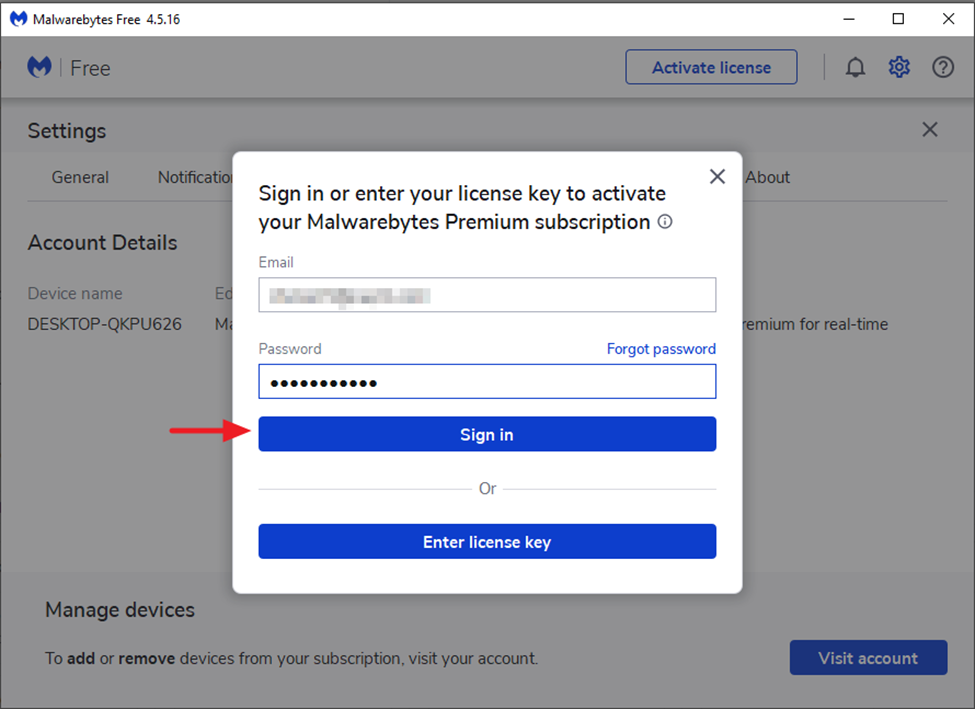
Task: Open the settings gear icon
Action: pos(899,68)
